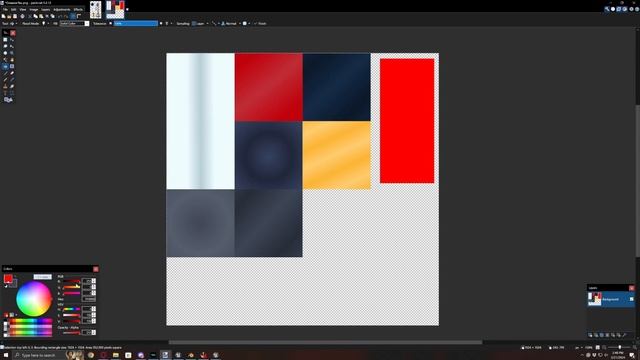640x360 pixels.
Task: Click the Redo toolbar icon
Action: (66, 16)
